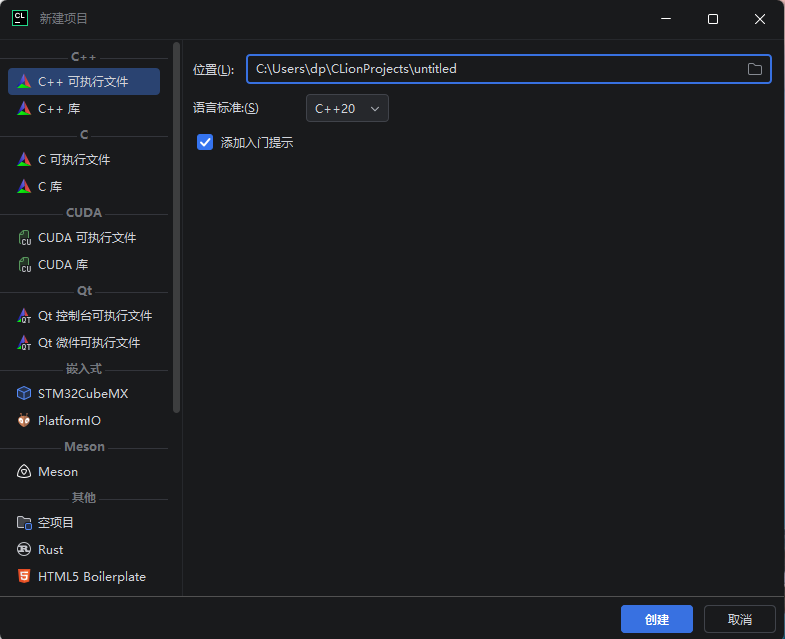Select the 'C++ 库' list label
The width and height of the screenshot is (785, 639).
59,109
